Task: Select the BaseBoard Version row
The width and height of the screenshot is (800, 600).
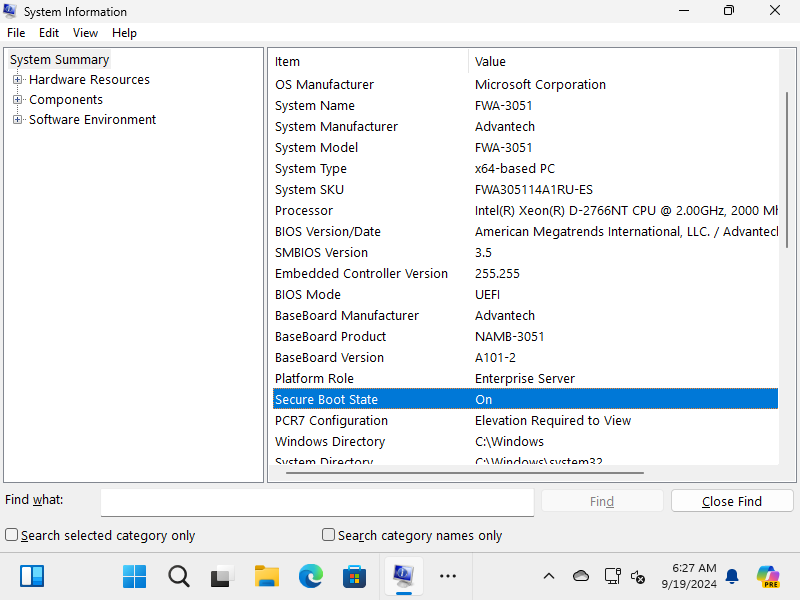Action: 526,357
